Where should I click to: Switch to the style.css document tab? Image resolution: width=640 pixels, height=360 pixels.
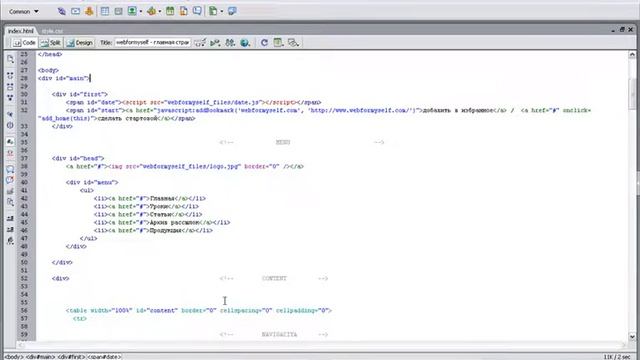[52, 31]
